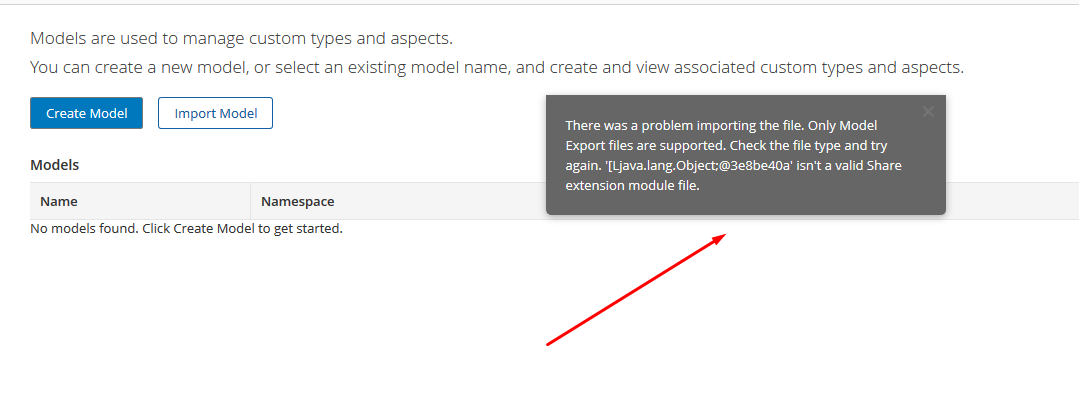Click the red arrow annotation

tap(636, 290)
